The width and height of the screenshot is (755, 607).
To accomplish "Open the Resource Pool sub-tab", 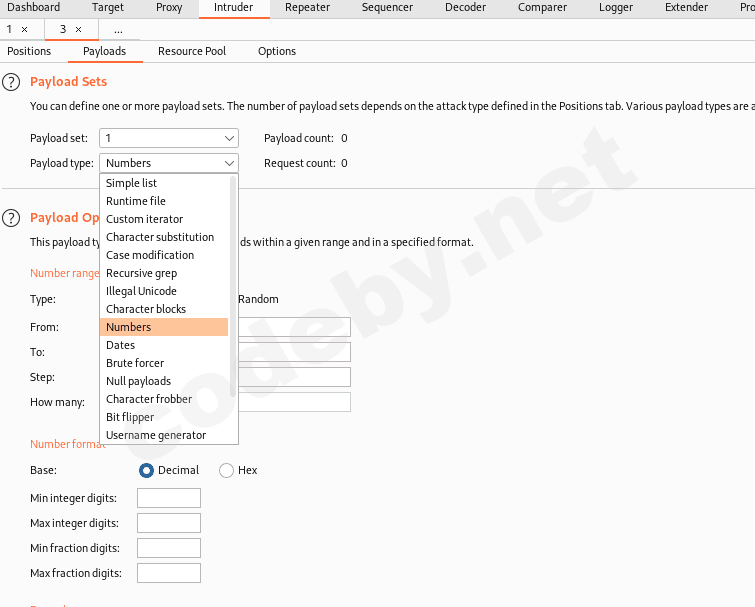I will (192, 51).
